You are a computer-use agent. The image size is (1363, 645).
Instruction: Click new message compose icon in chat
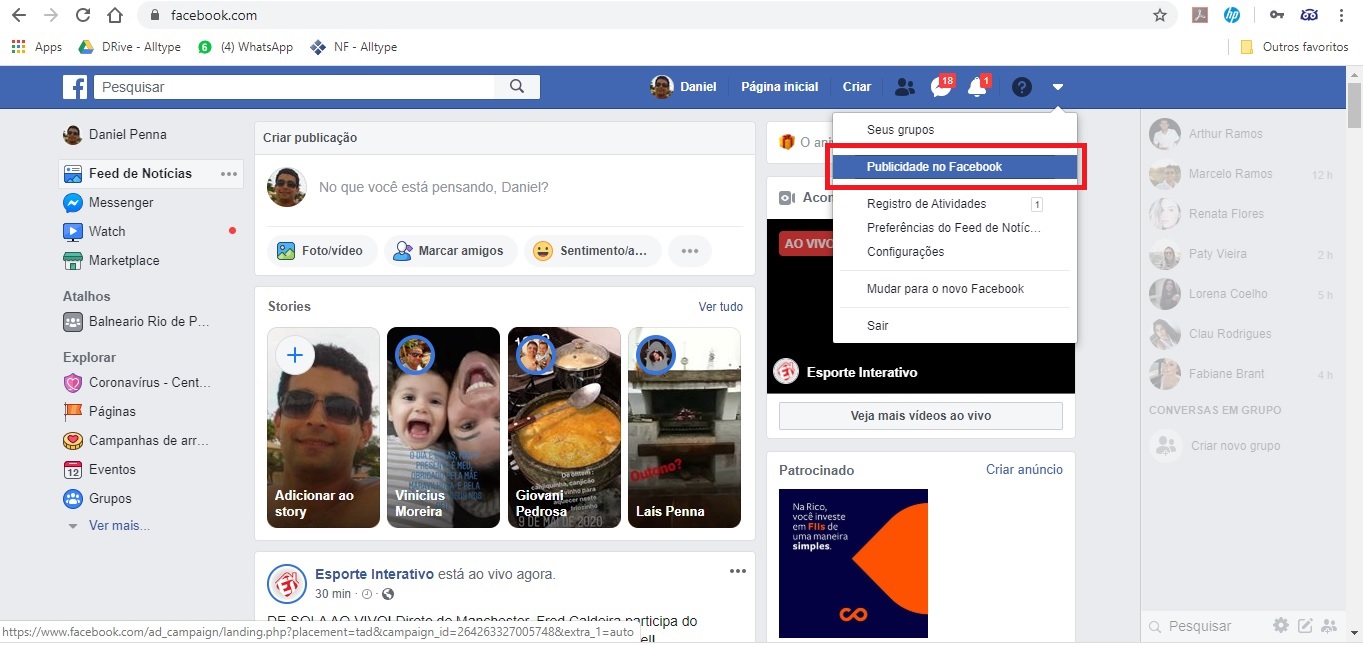(1305, 626)
